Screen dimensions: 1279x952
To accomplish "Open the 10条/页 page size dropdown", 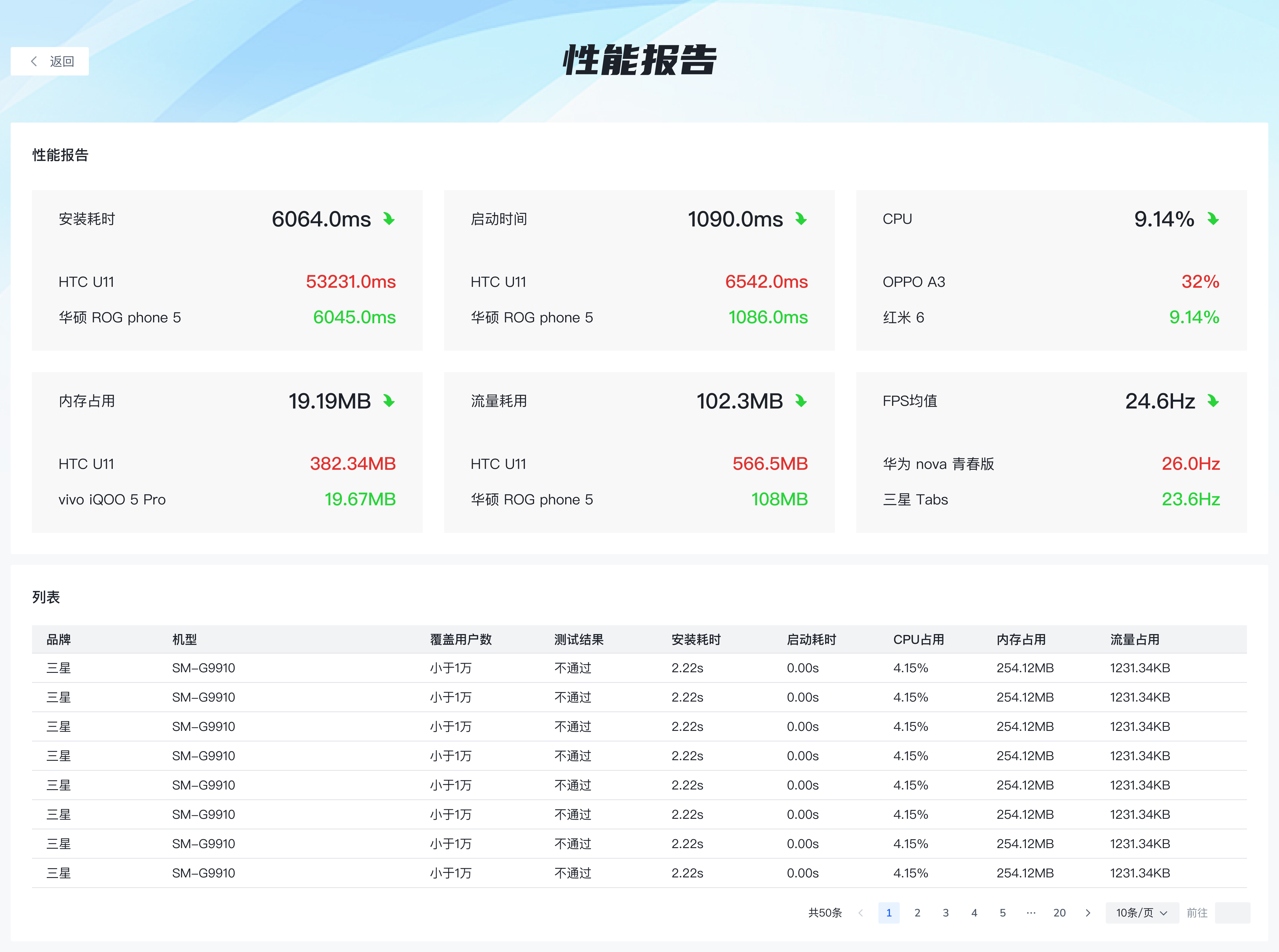I will pyautogui.click(x=1141, y=913).
